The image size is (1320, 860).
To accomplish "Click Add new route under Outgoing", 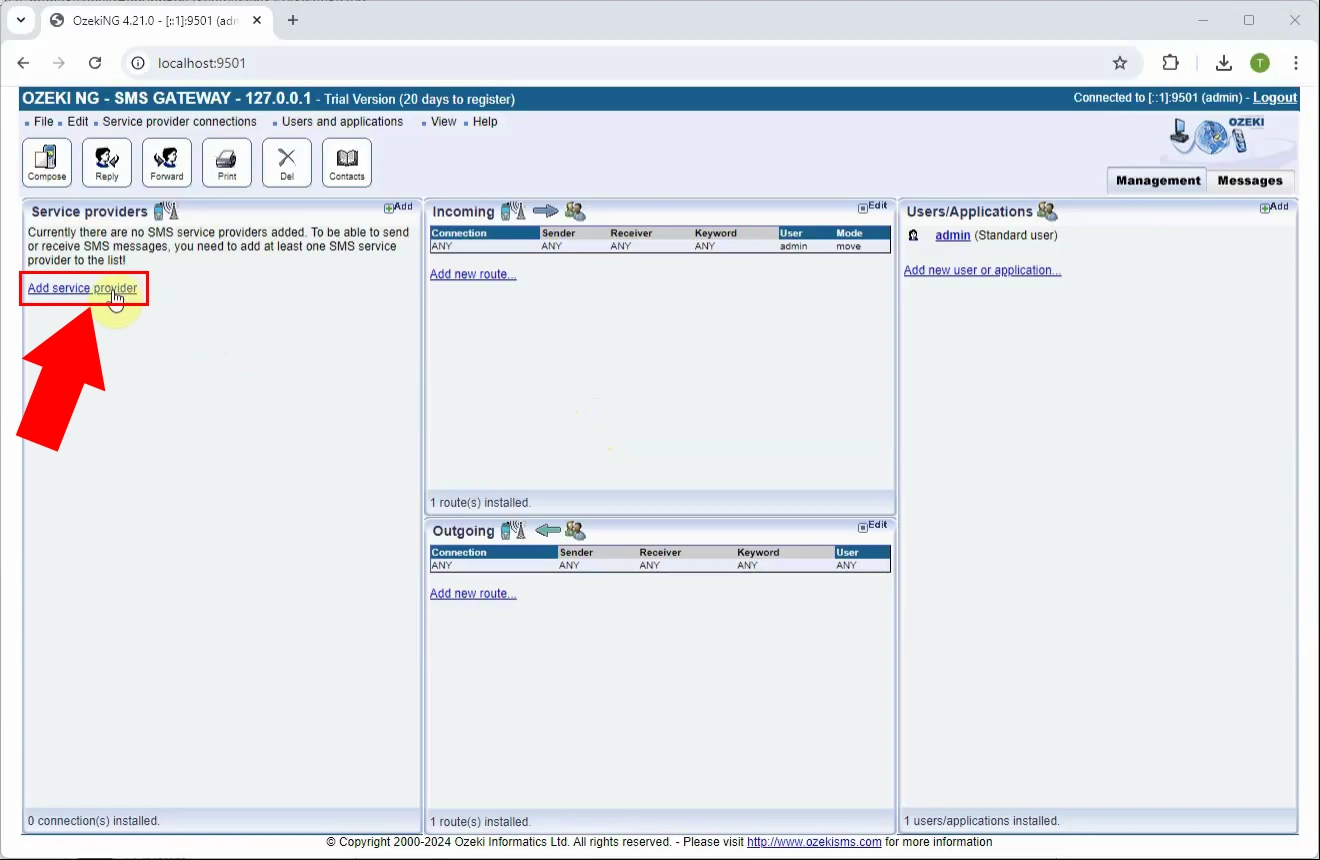I will coord(473,593).
